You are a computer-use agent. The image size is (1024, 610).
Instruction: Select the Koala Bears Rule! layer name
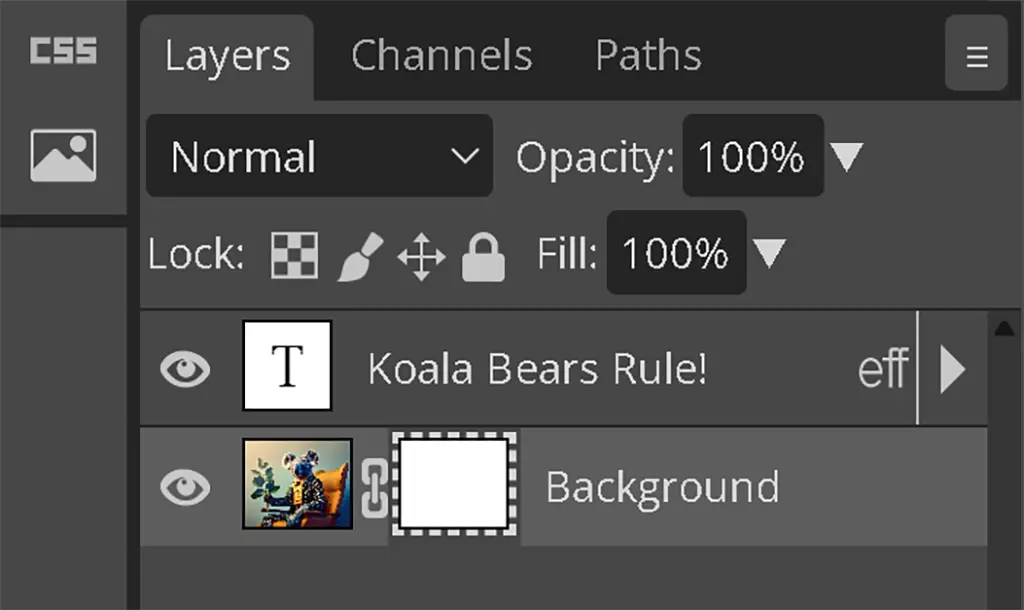537,369
